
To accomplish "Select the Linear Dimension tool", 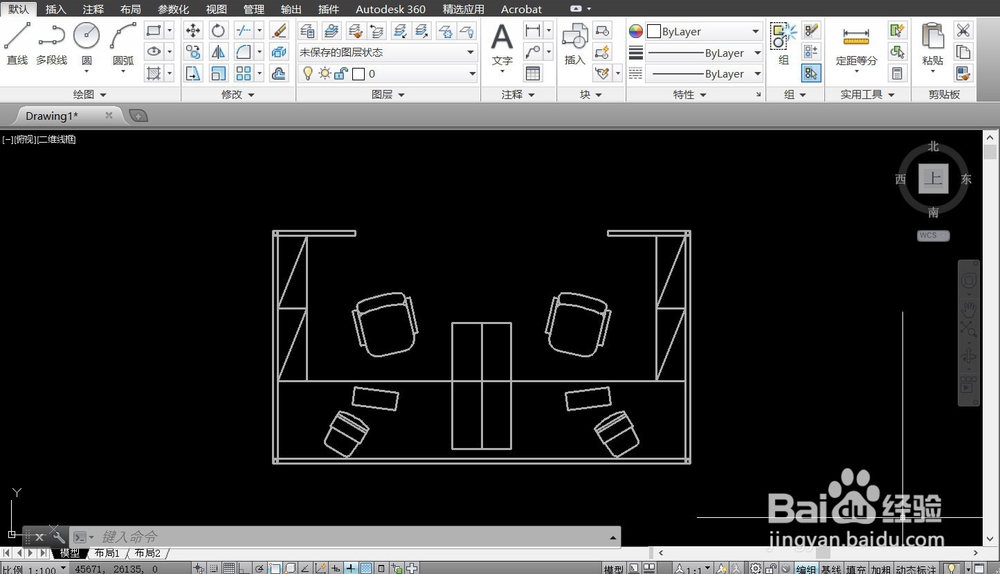I will click(x=533, y=30).
